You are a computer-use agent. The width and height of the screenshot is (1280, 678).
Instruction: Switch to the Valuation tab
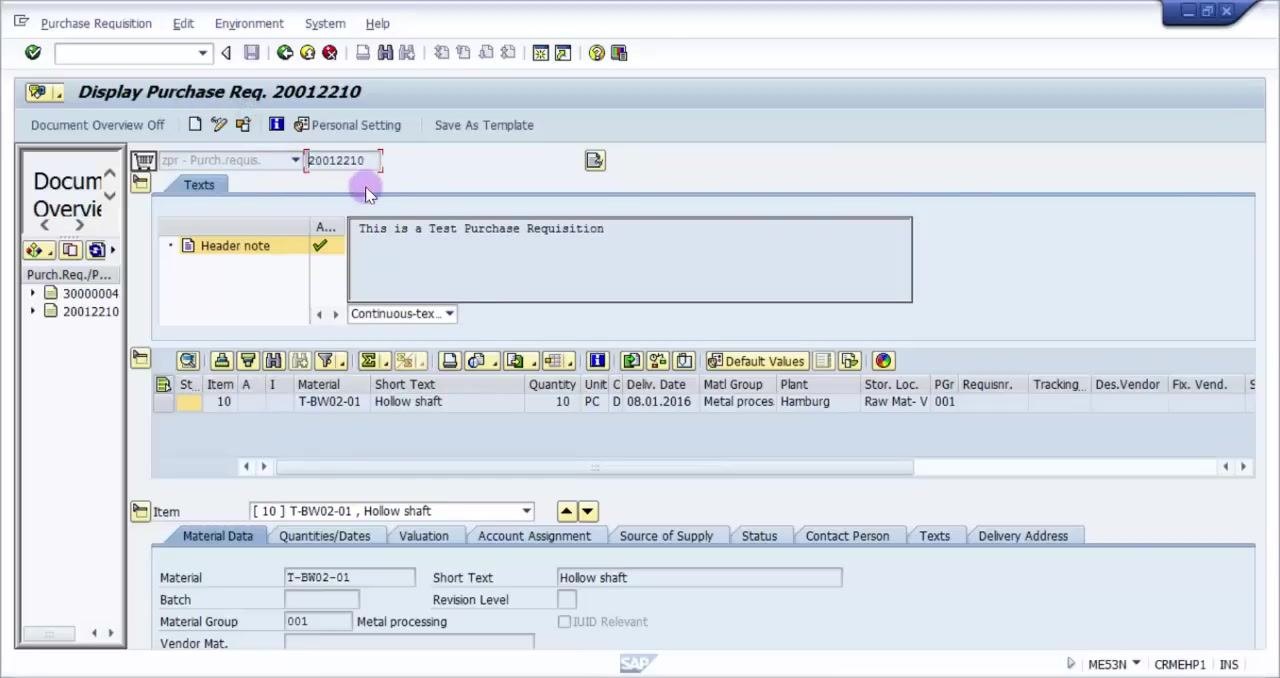(x=424, y=536)
